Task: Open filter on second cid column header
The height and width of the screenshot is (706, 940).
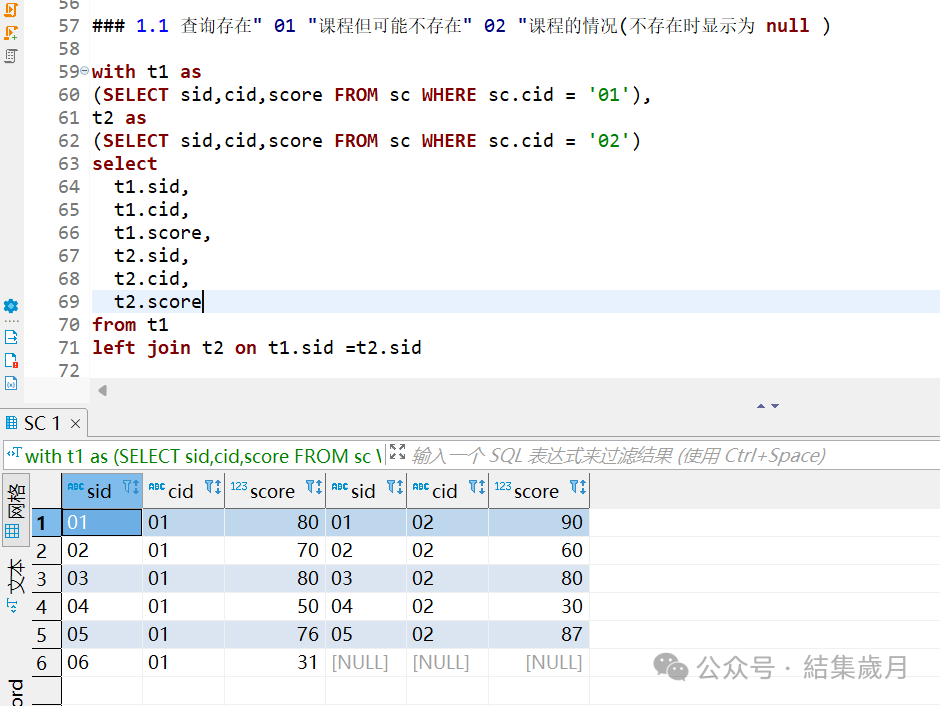Action: pyautogui.click(x=477, y=487)
